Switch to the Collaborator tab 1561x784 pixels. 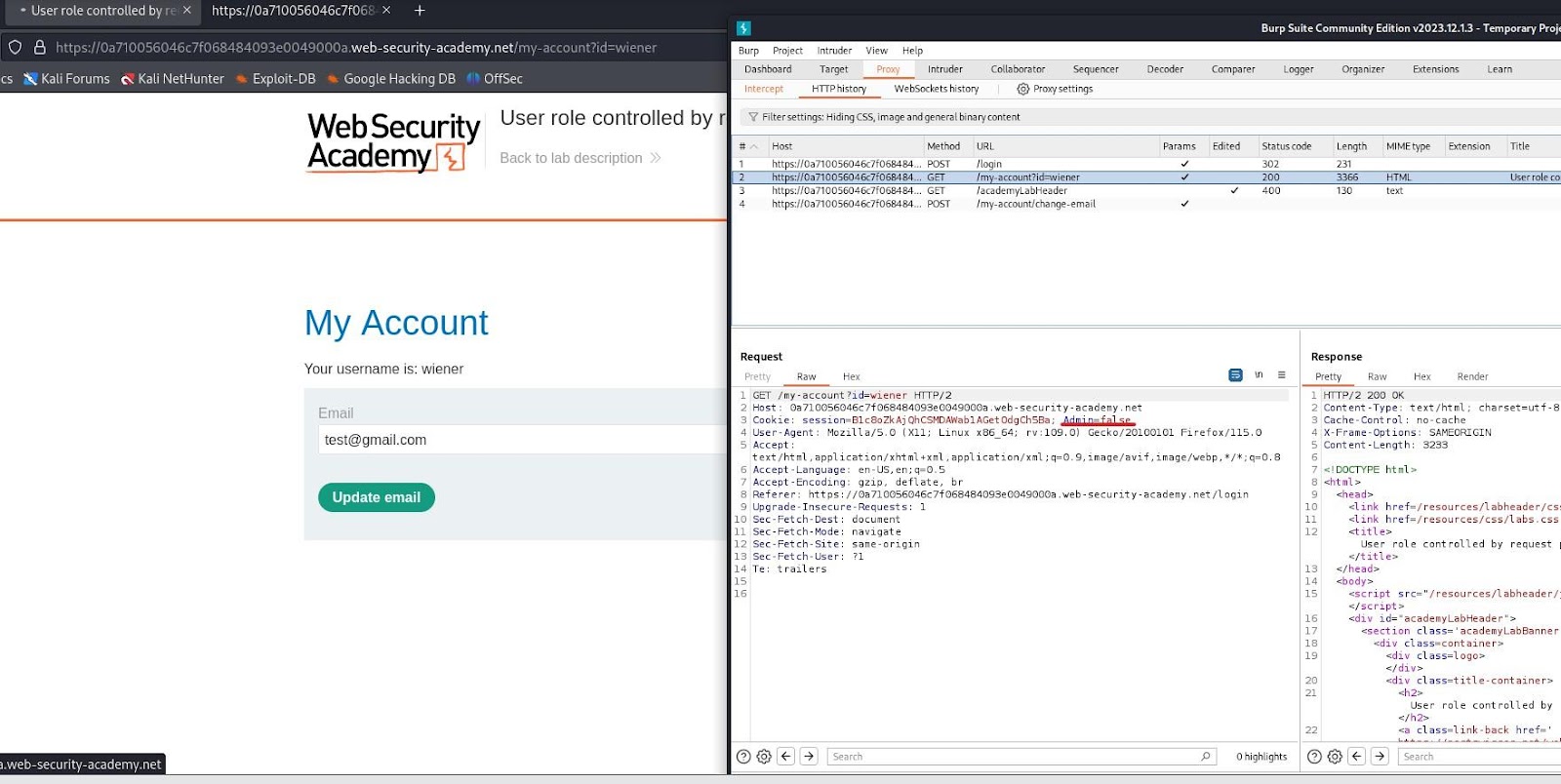[x=1018, y=69]
